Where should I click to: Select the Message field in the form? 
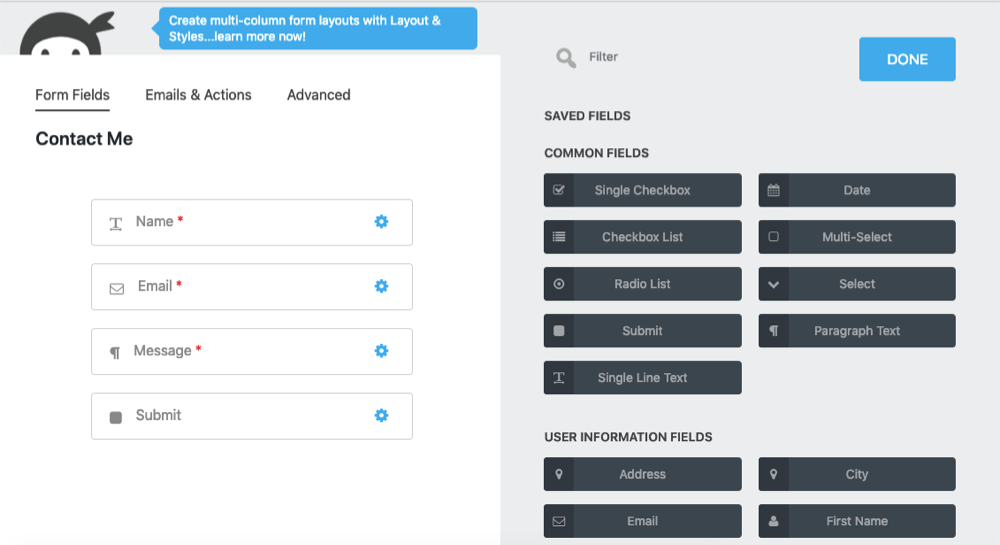(230, 351)
